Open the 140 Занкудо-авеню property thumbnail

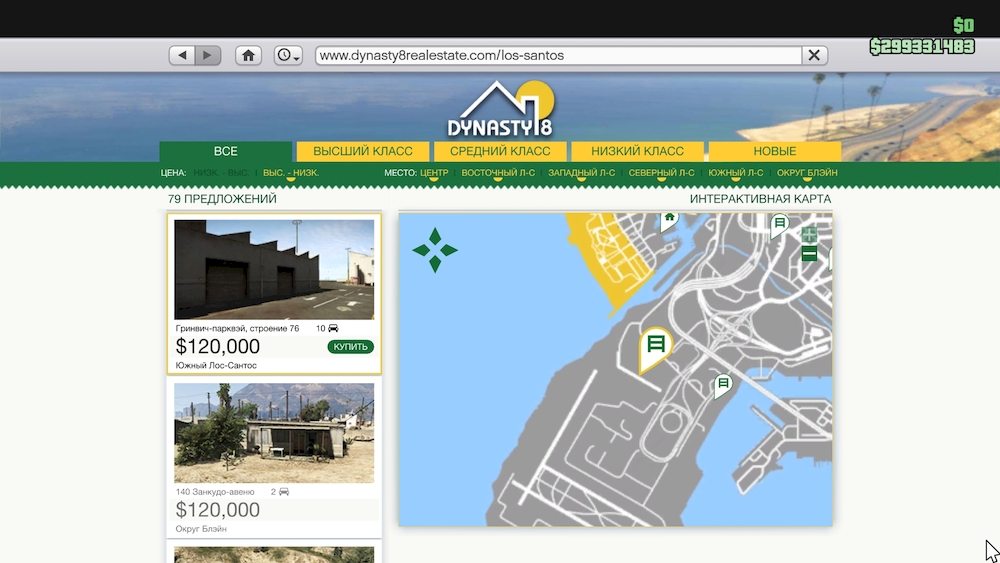tap(274, 433)
